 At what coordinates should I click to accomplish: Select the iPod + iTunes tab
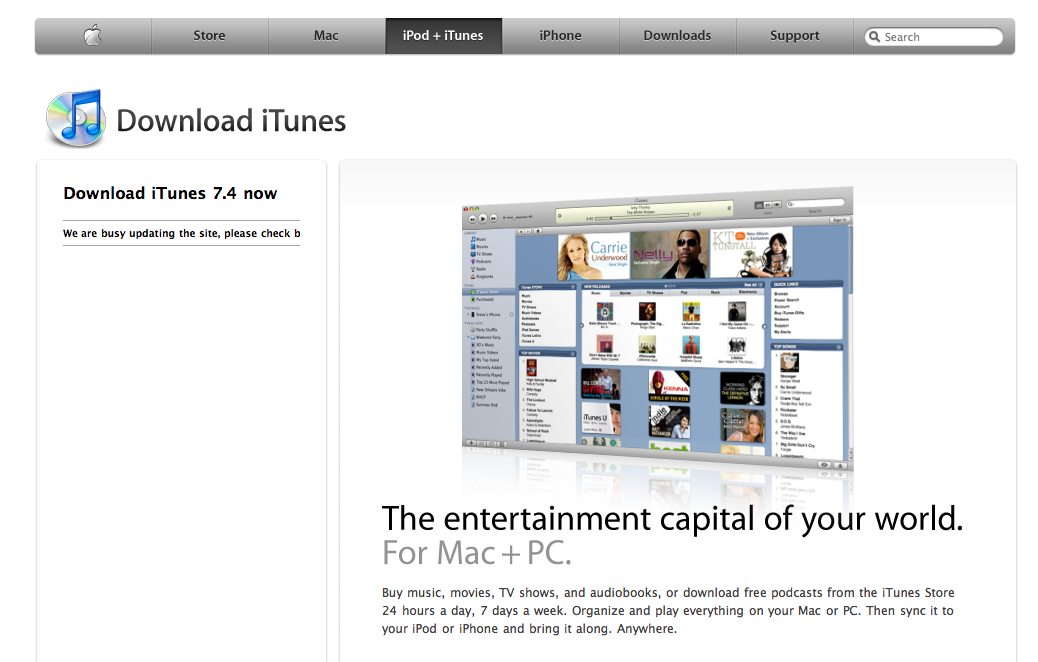coord(443,36)
